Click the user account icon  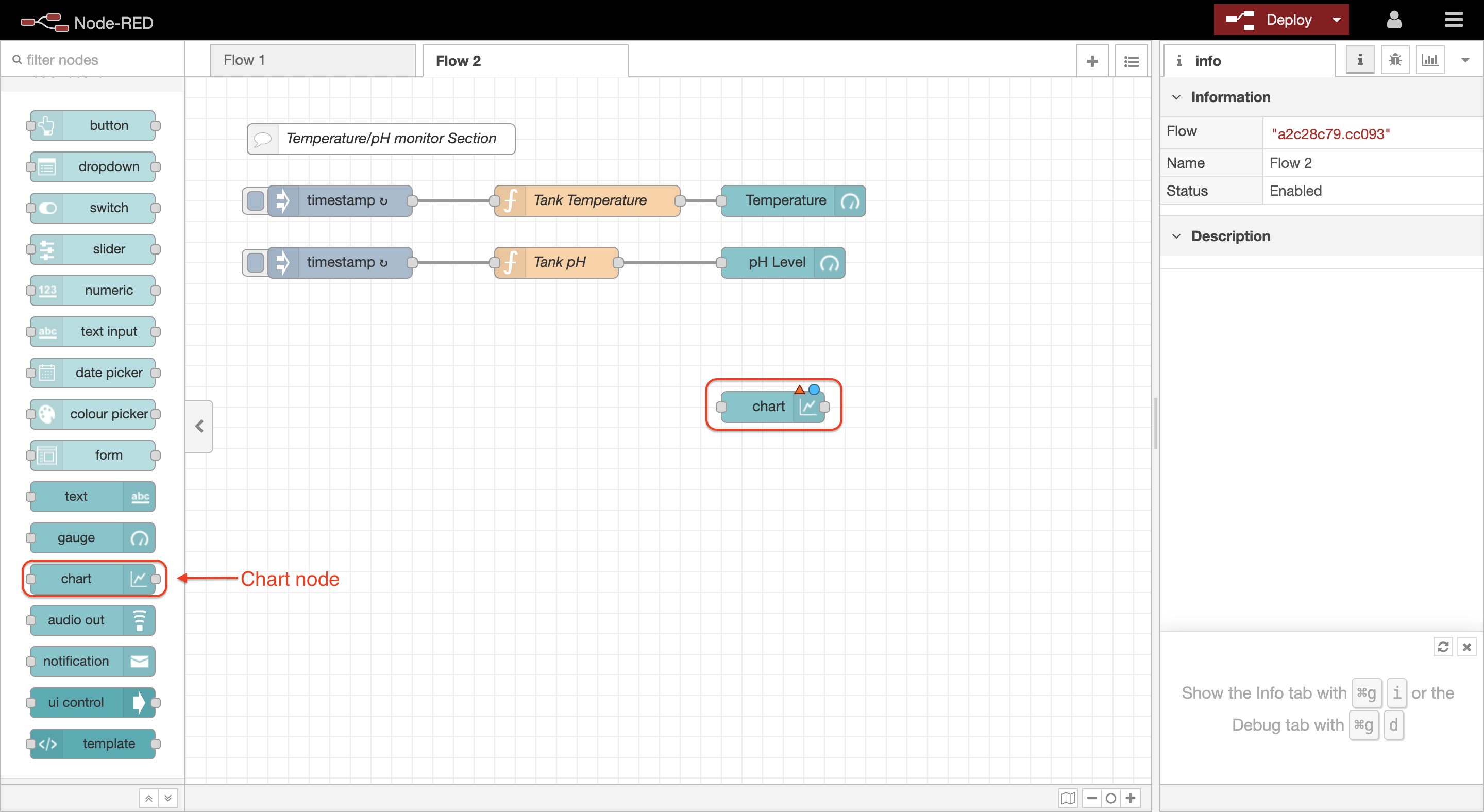click(x=1393, y=20)
